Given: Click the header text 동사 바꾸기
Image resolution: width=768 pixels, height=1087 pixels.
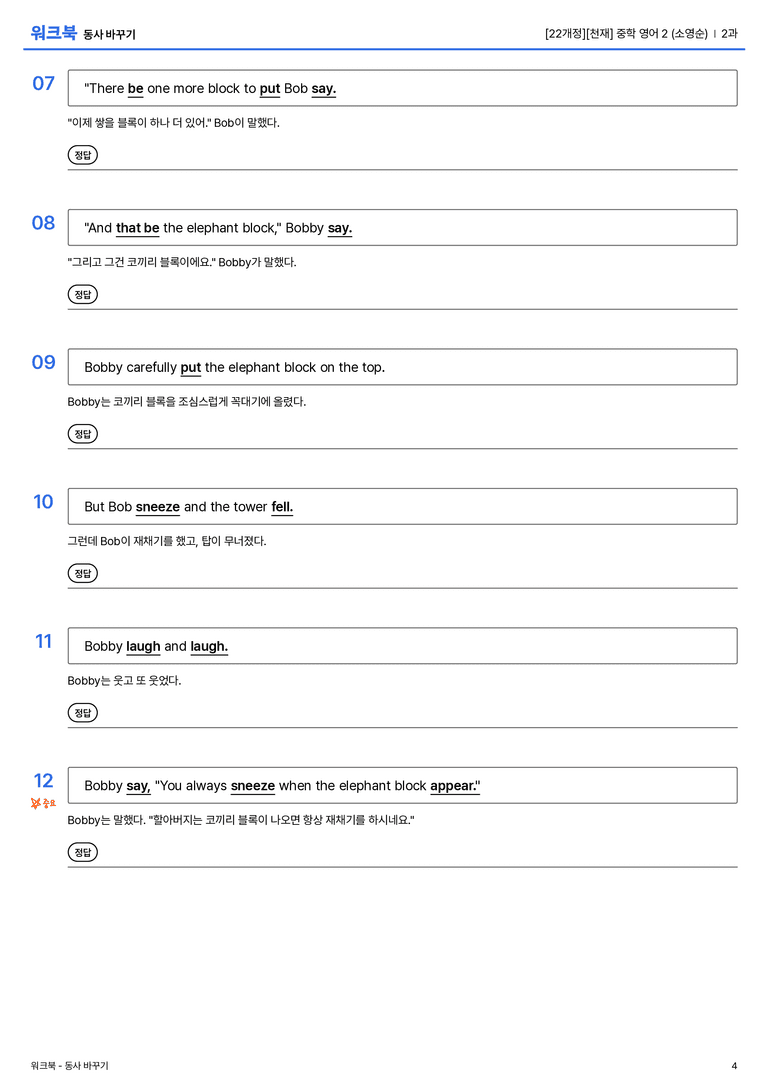Looking at the screenshot, I should pyautogui.click(x=110, y=34).
